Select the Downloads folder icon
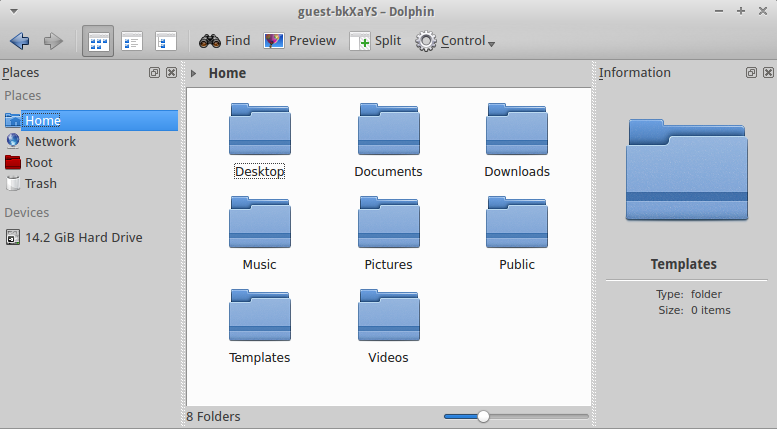The height and width of the screenshot is (429, 777). point(517,129)
